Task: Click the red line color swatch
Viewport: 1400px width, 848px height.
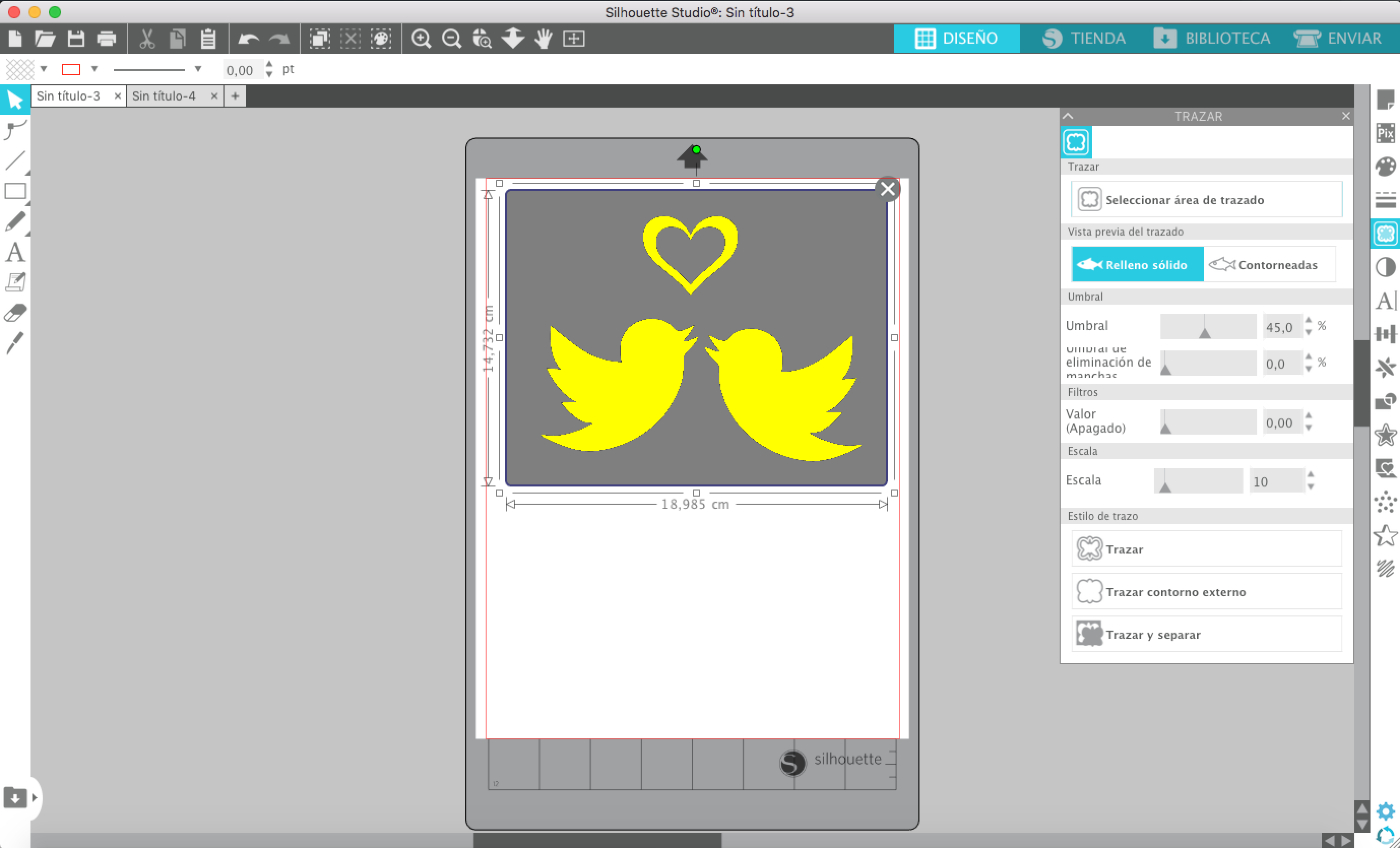Action: (71, 69)
